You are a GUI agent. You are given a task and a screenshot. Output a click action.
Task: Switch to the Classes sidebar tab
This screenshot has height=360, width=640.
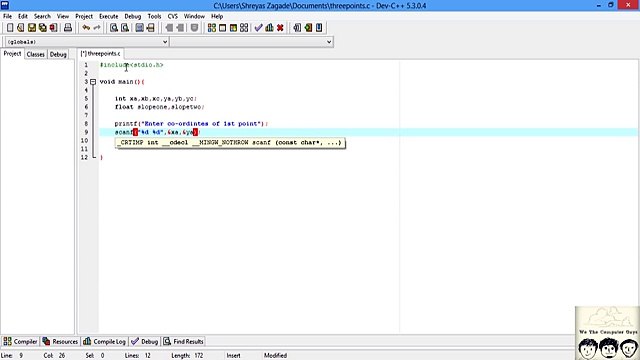pyautogui.click(x=36, y=54)
